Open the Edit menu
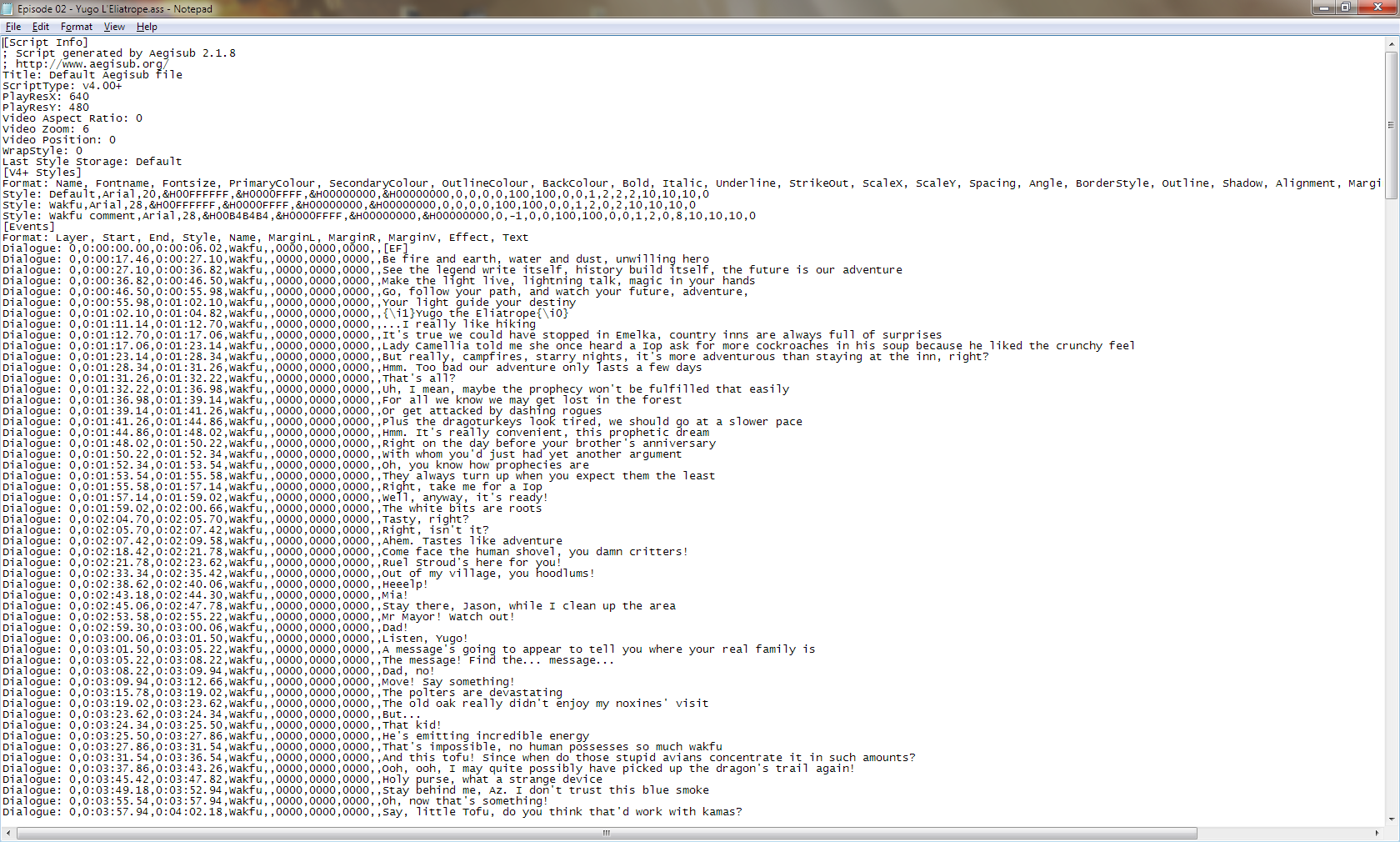The image size is (1400, 842). 40,27
